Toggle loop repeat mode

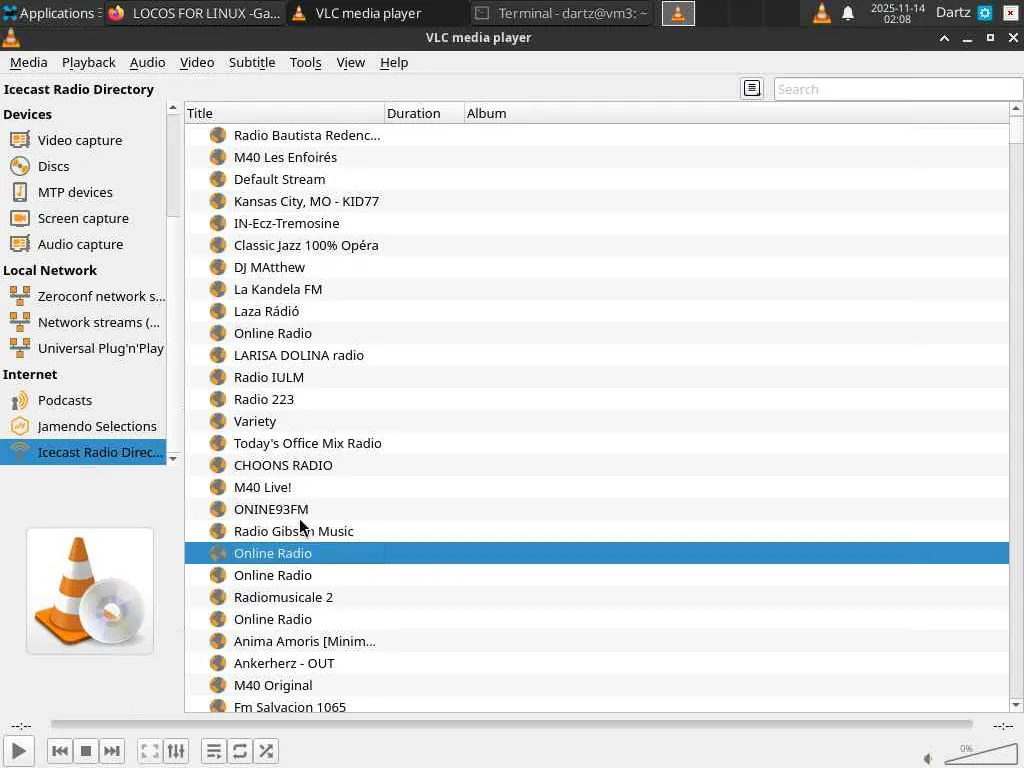[x=240, y=751]
